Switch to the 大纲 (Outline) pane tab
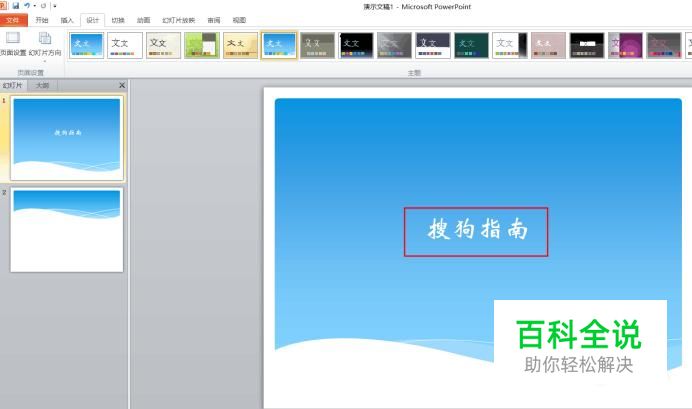Image resolution: width=692 pixels, height=409 pixels. (x=42, y=85)
